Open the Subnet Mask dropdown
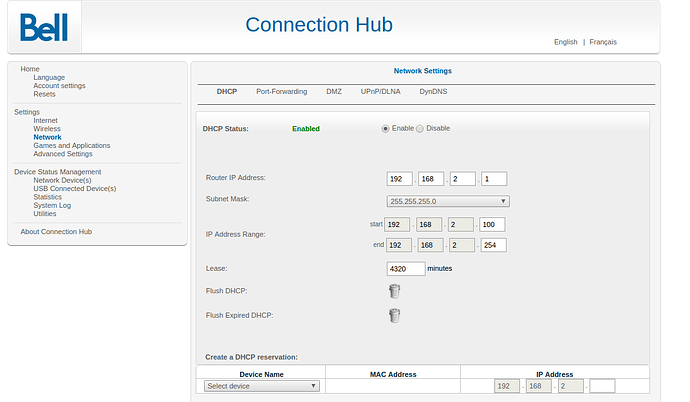This screenshot has width=690, height=402. pyautogui.click(x=448, y=201)
